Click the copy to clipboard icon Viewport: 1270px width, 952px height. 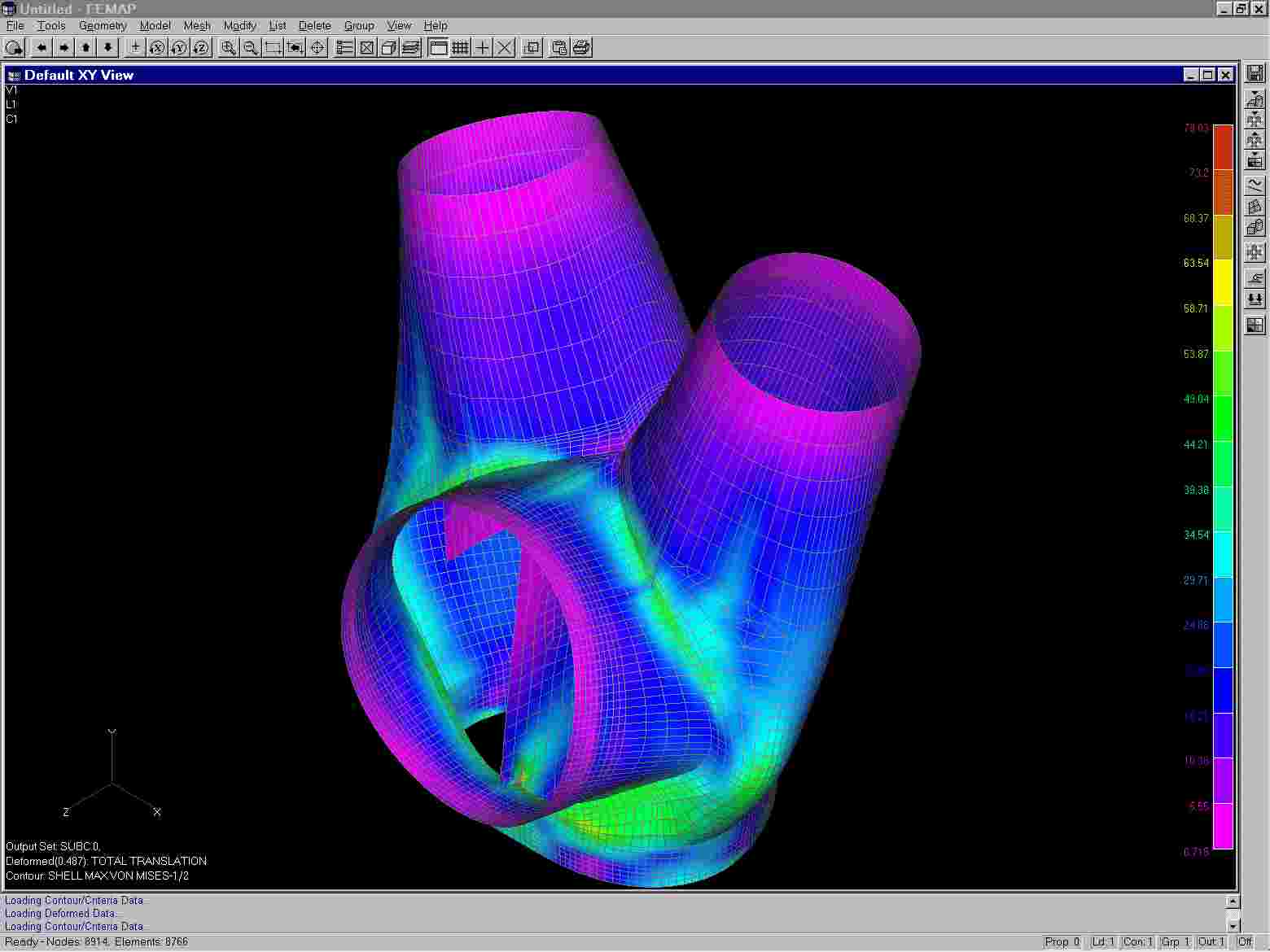(559, 47)
